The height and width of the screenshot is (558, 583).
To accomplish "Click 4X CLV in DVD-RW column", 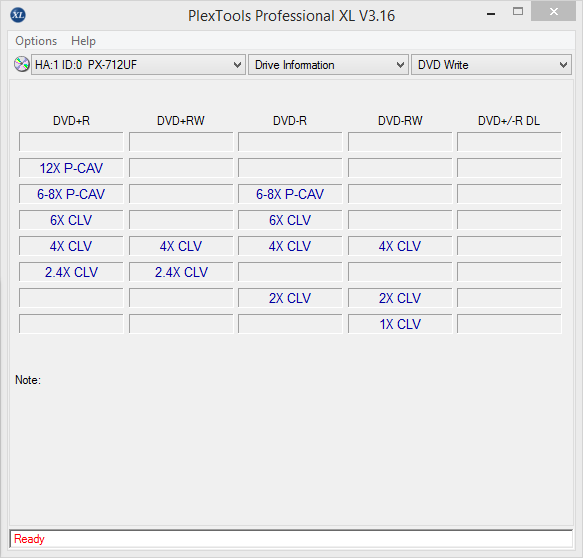I will coord(400,246).
